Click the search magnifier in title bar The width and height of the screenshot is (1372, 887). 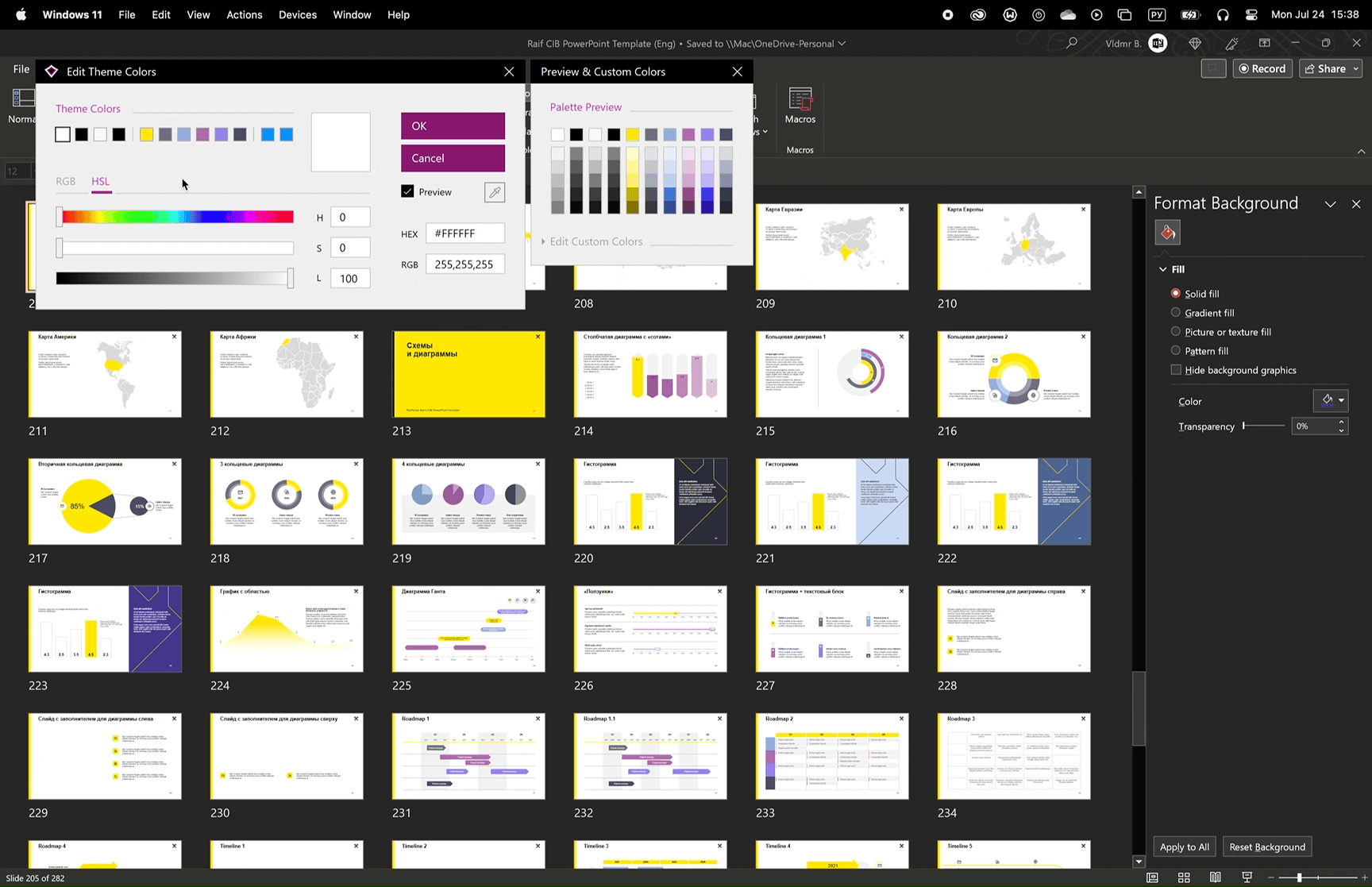1072,43
